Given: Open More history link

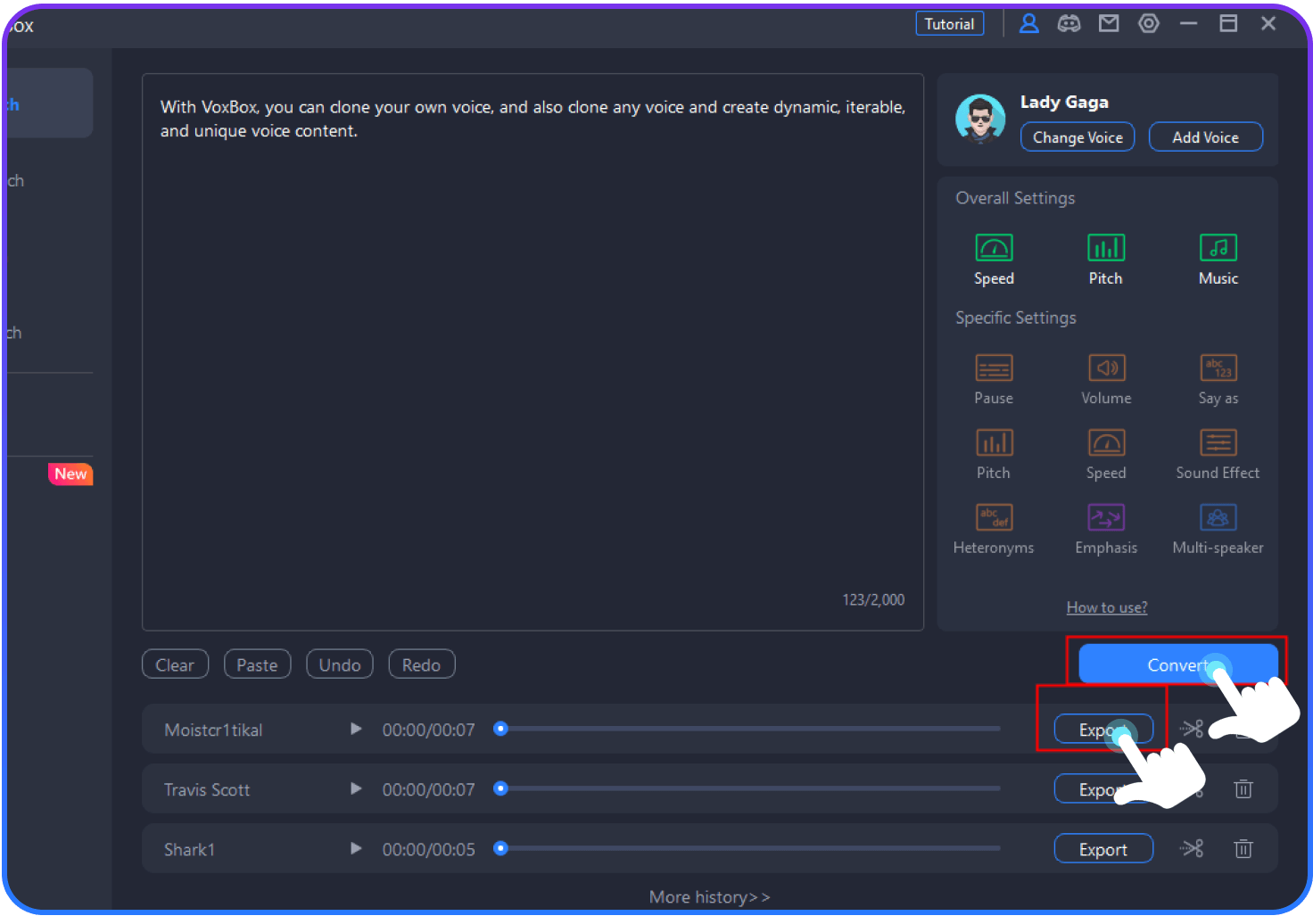Looking at the screenshot, I should (710, 897).
